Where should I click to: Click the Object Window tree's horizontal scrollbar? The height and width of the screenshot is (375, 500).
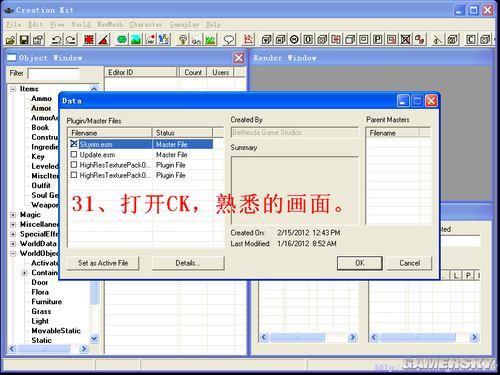pos(48,349)
